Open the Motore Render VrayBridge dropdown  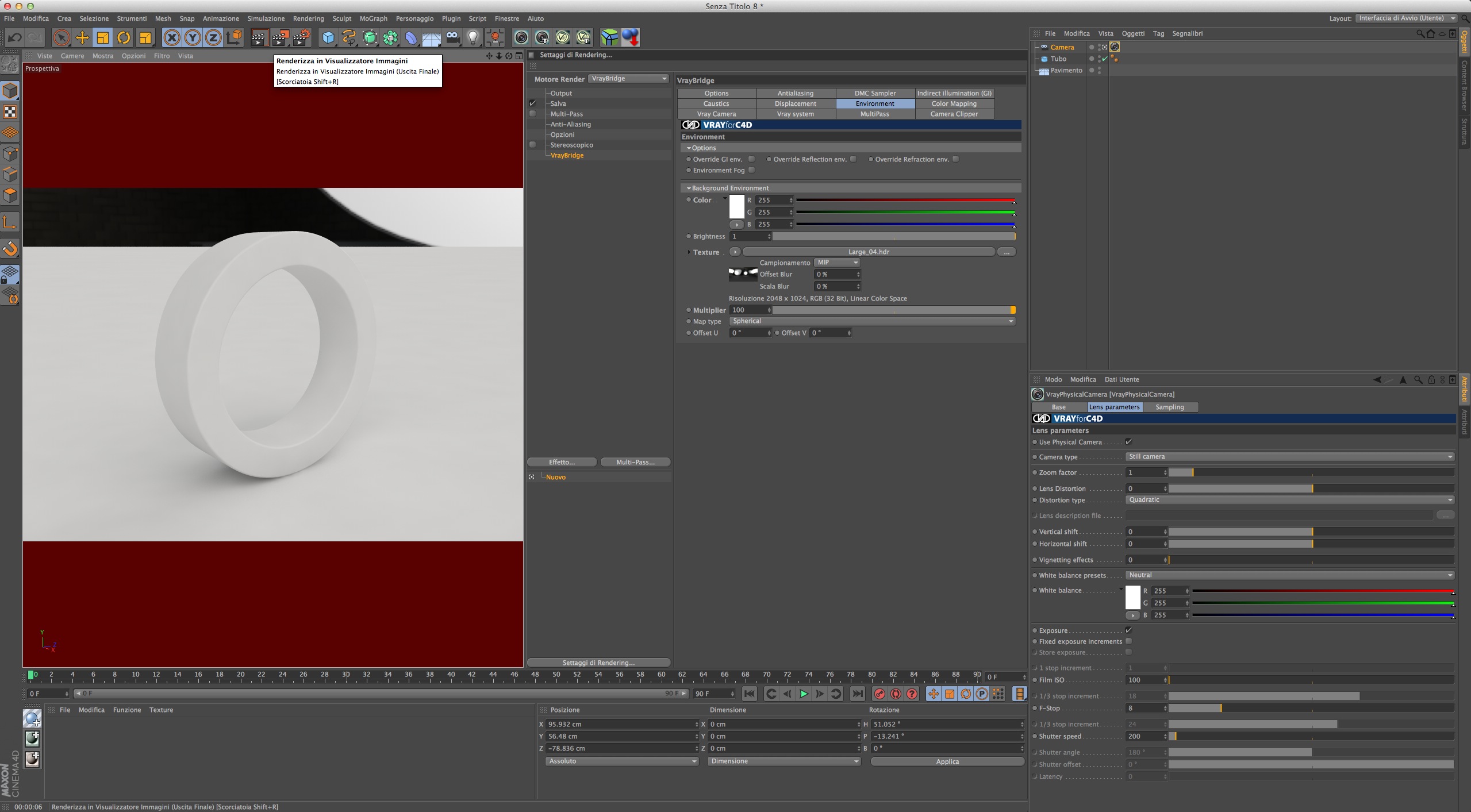tap(628, 79)
